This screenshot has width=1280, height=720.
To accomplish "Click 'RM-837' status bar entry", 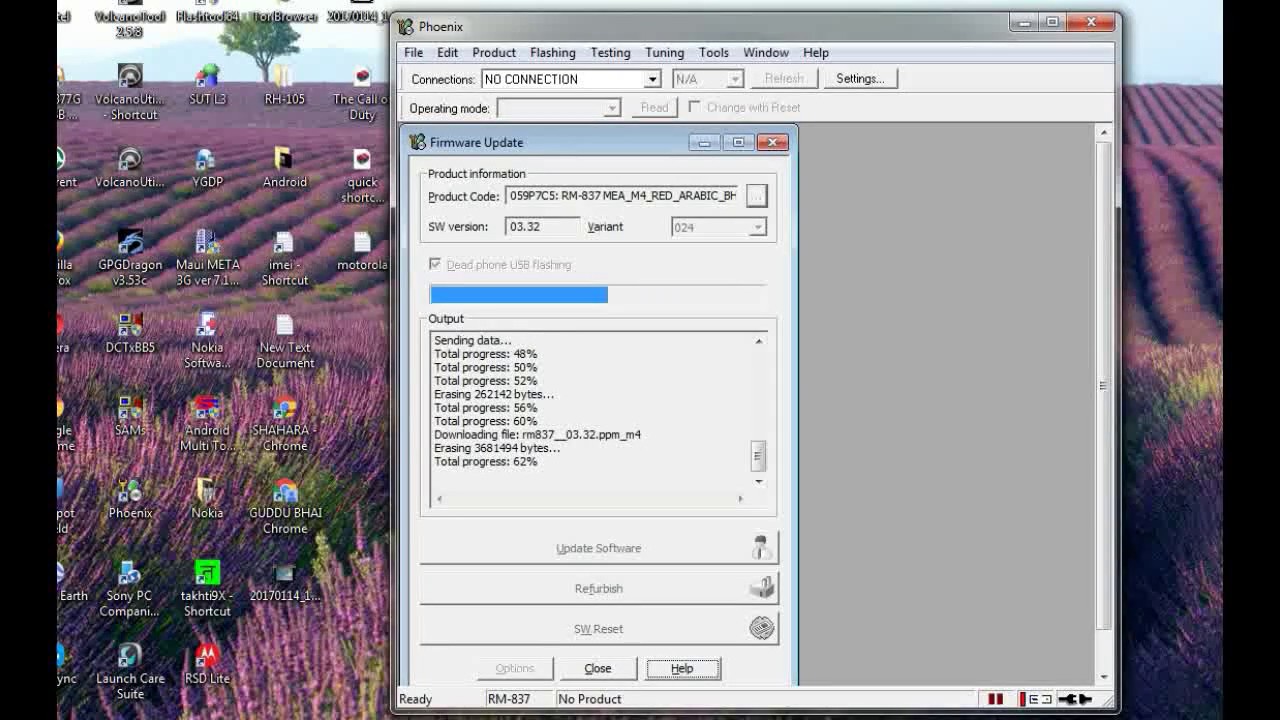I will [509, 699].
